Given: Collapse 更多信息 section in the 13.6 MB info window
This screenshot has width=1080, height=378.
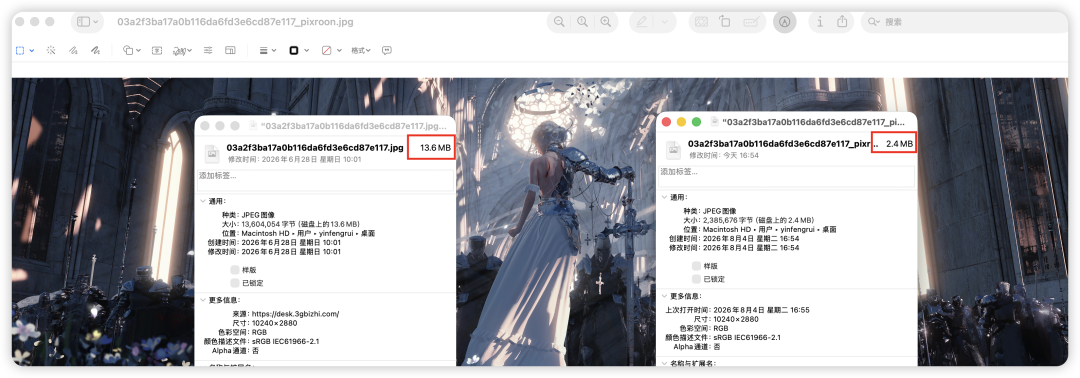Looking at the screenshot, I should click(x=202, y=300).
